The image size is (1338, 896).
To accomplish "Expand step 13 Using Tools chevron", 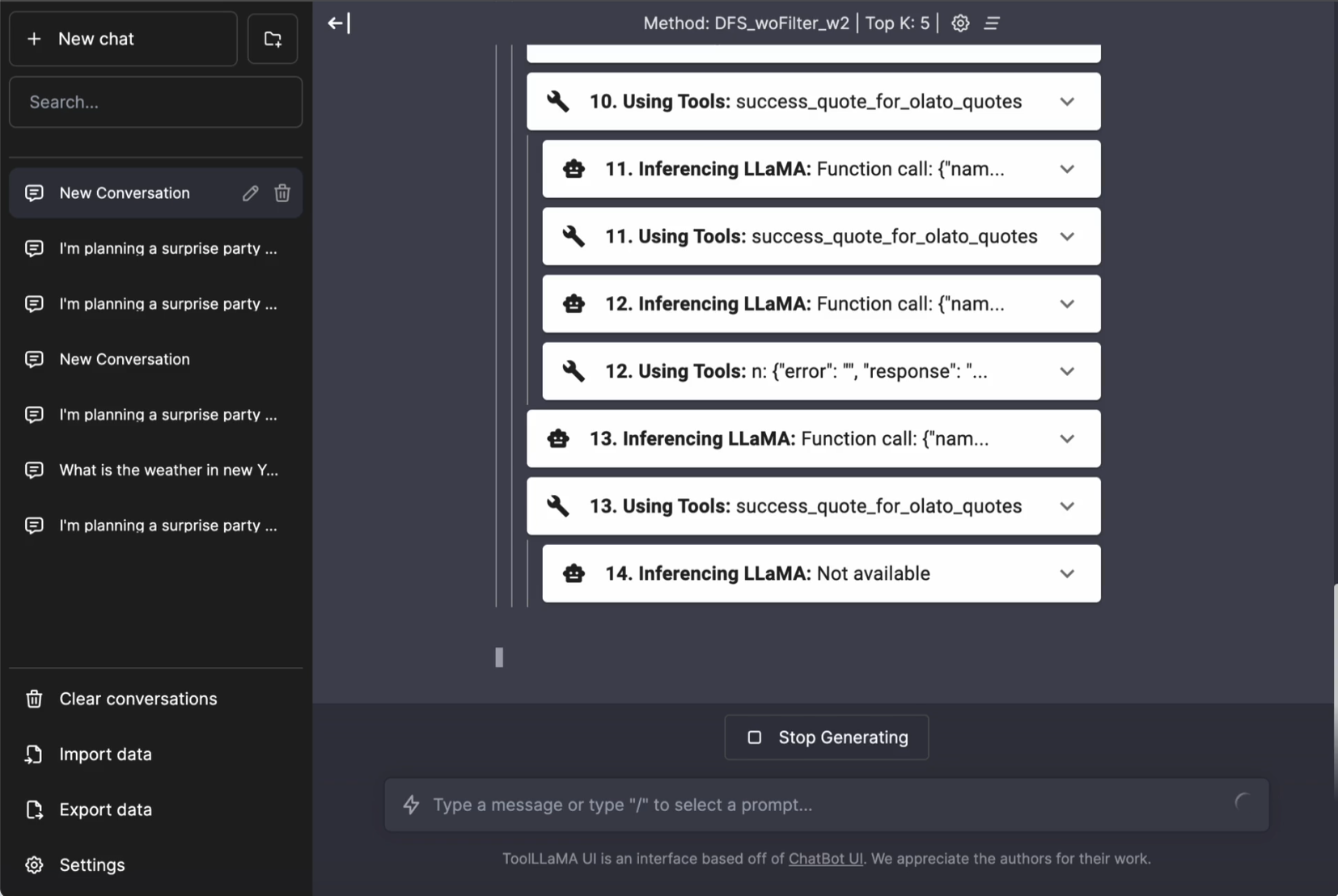I will tap(1067, 506).
